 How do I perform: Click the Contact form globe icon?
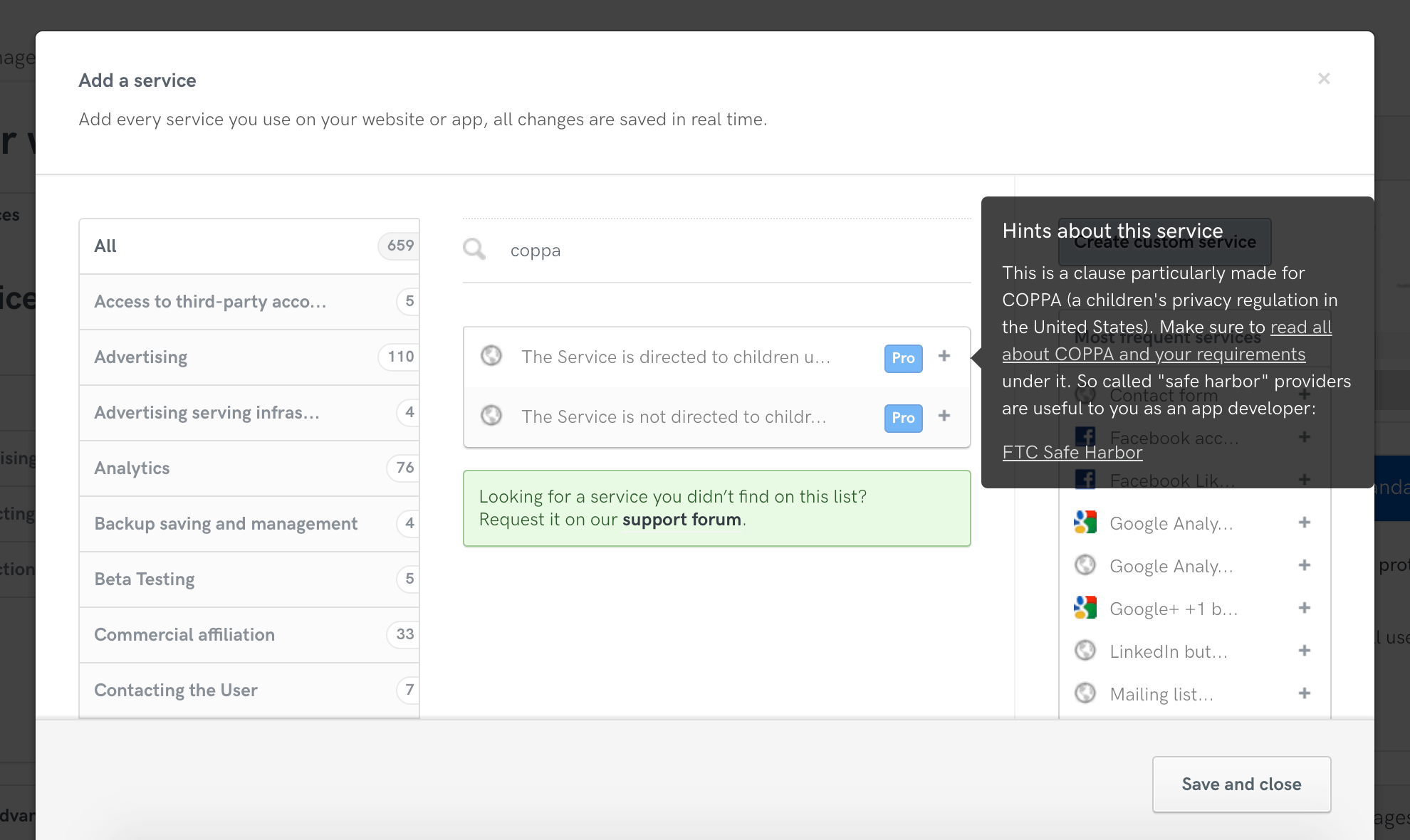(x=1085, y=394)
